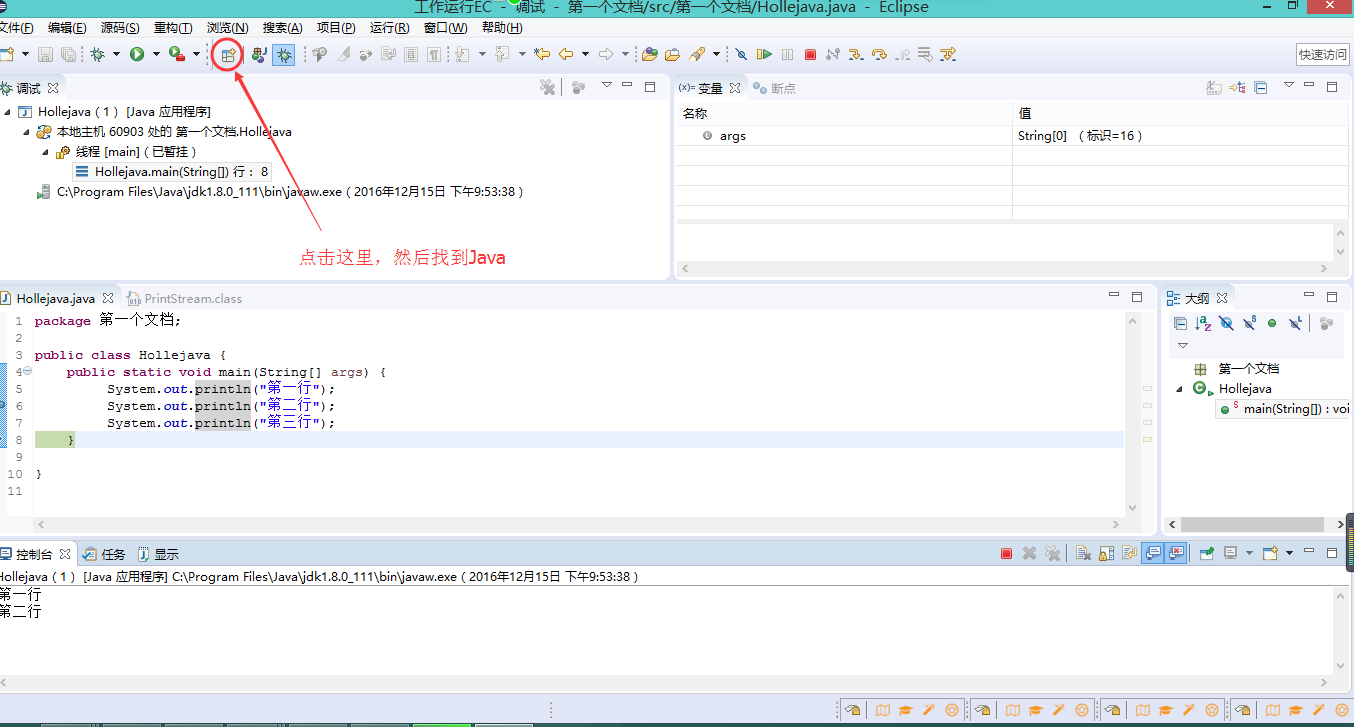Switch to the 显示 tab
Image resolution: width=1354 pixels, height=727 pixels.
[x=158, y=553]
